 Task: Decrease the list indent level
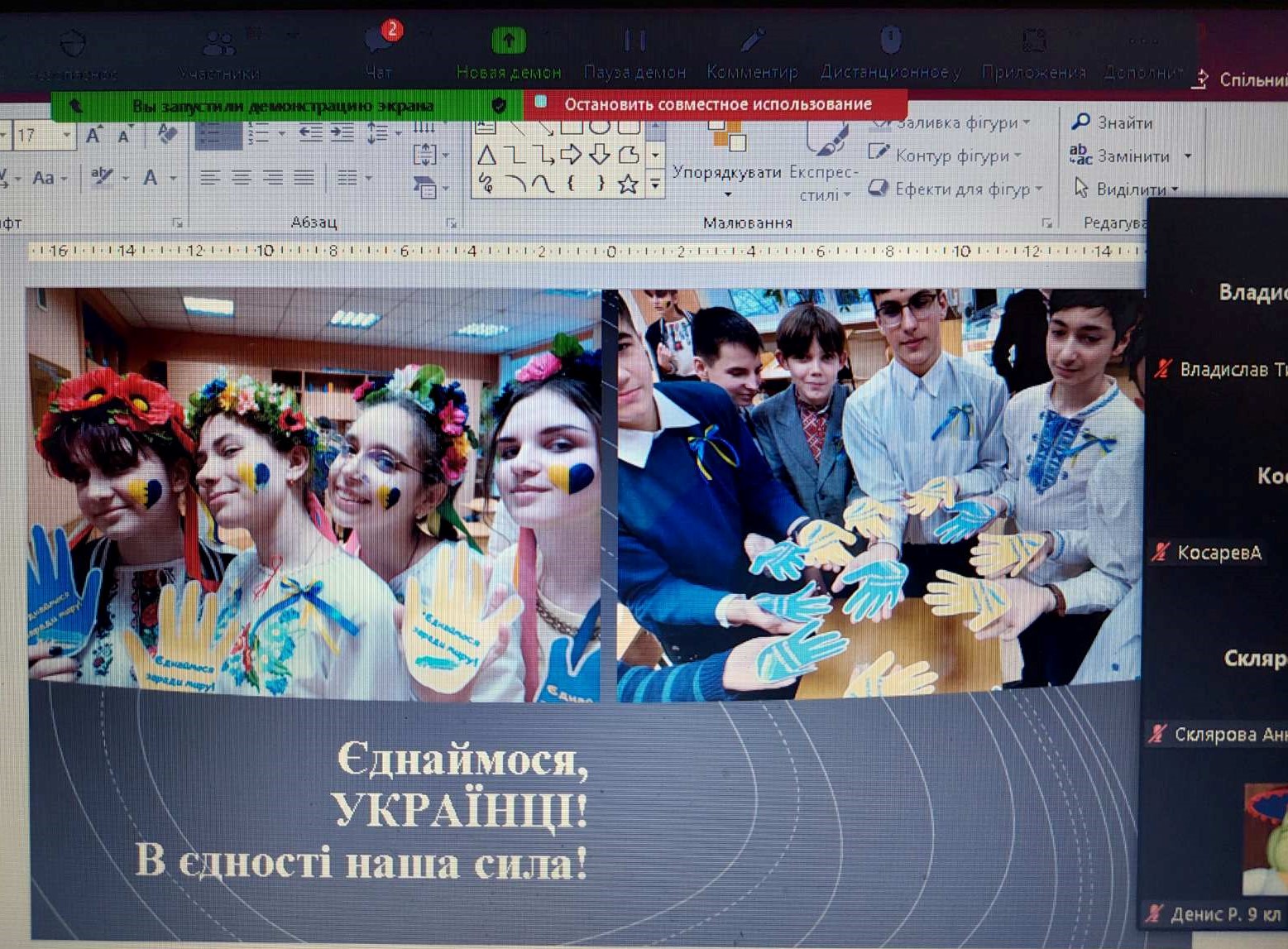click(311, 133)
